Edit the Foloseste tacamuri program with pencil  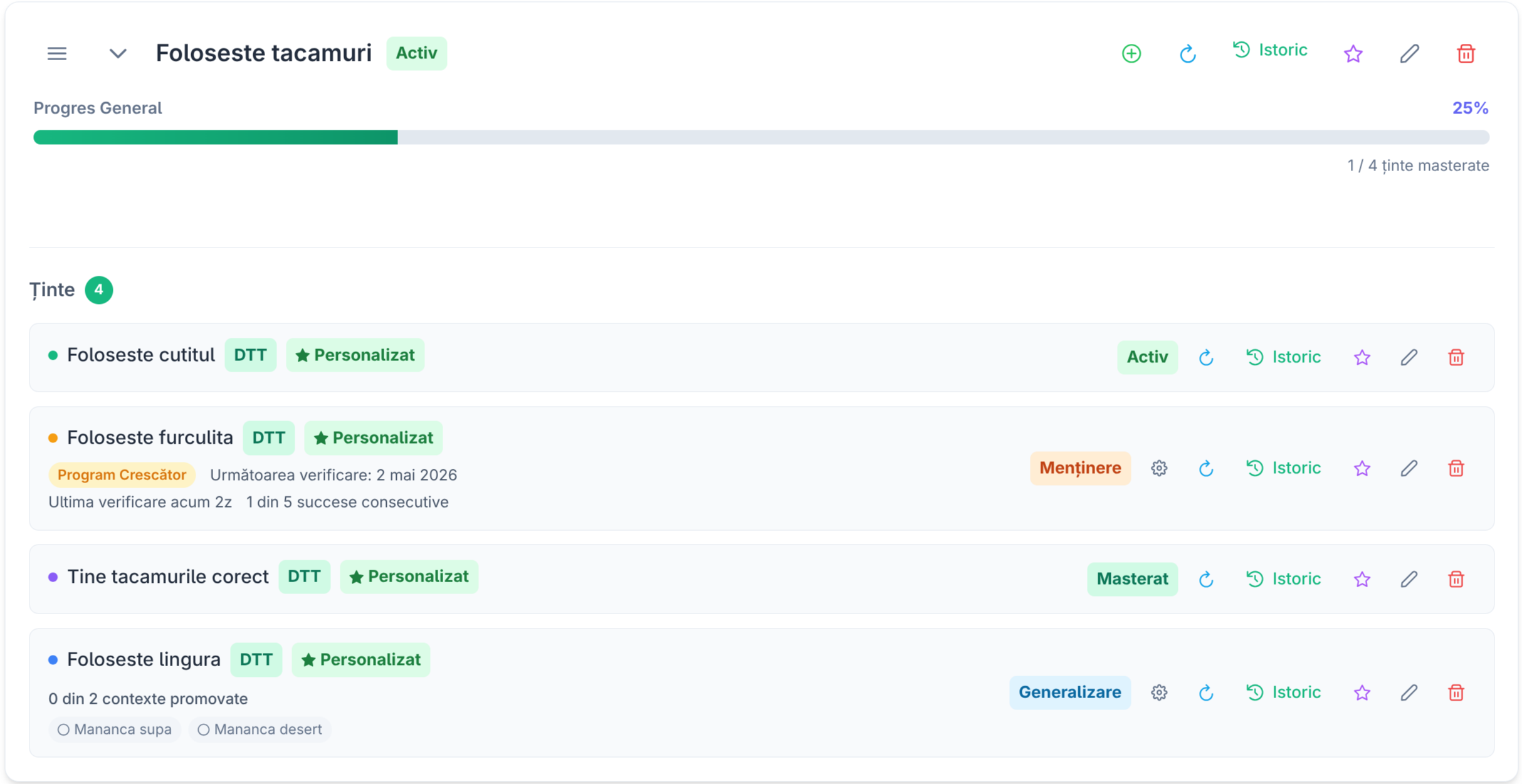click(x=1409, y=53)
